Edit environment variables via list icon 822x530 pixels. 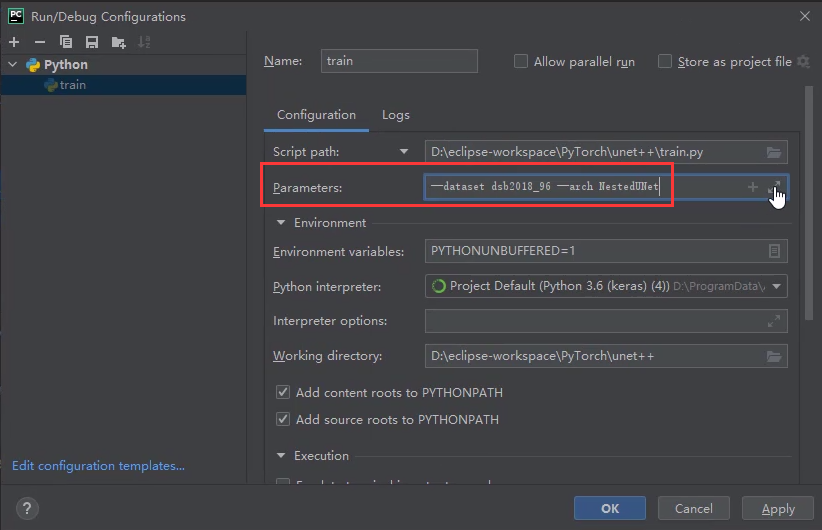[x=774, y=251]
